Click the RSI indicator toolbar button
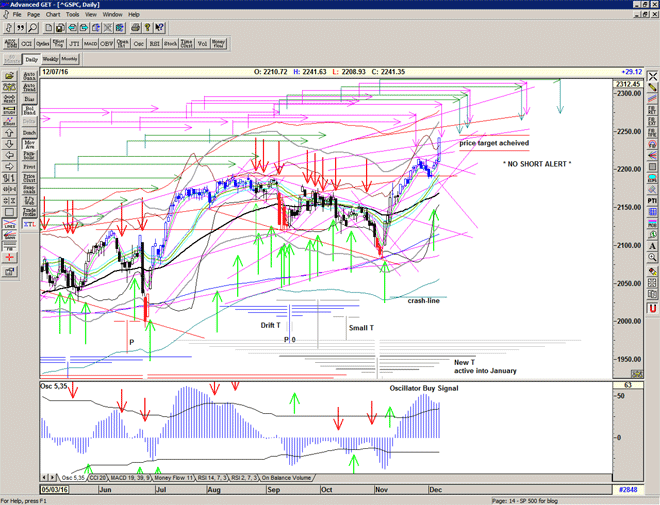660x505 pixels. 154,43
